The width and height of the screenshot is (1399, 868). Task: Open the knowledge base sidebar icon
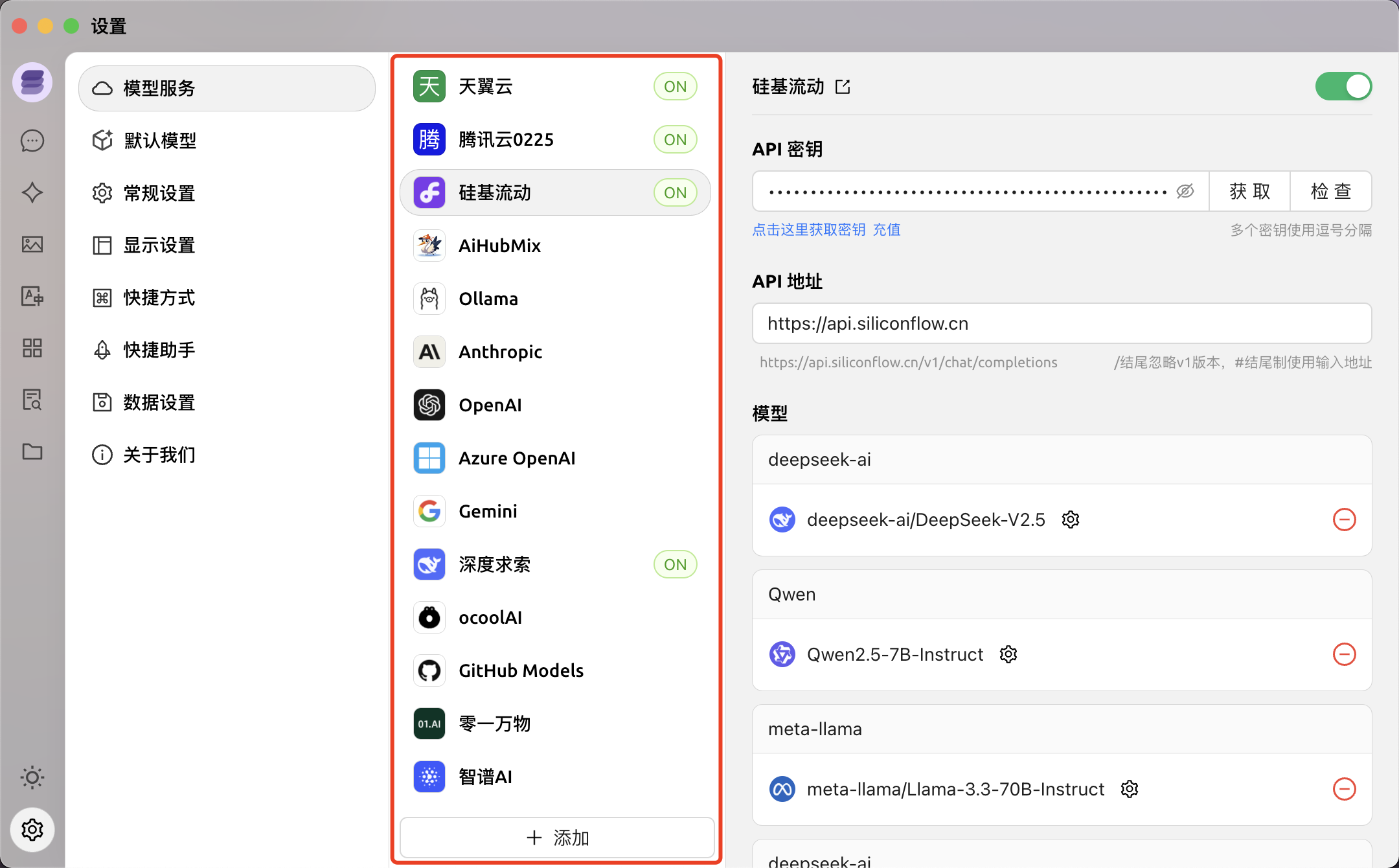[32, 400]
